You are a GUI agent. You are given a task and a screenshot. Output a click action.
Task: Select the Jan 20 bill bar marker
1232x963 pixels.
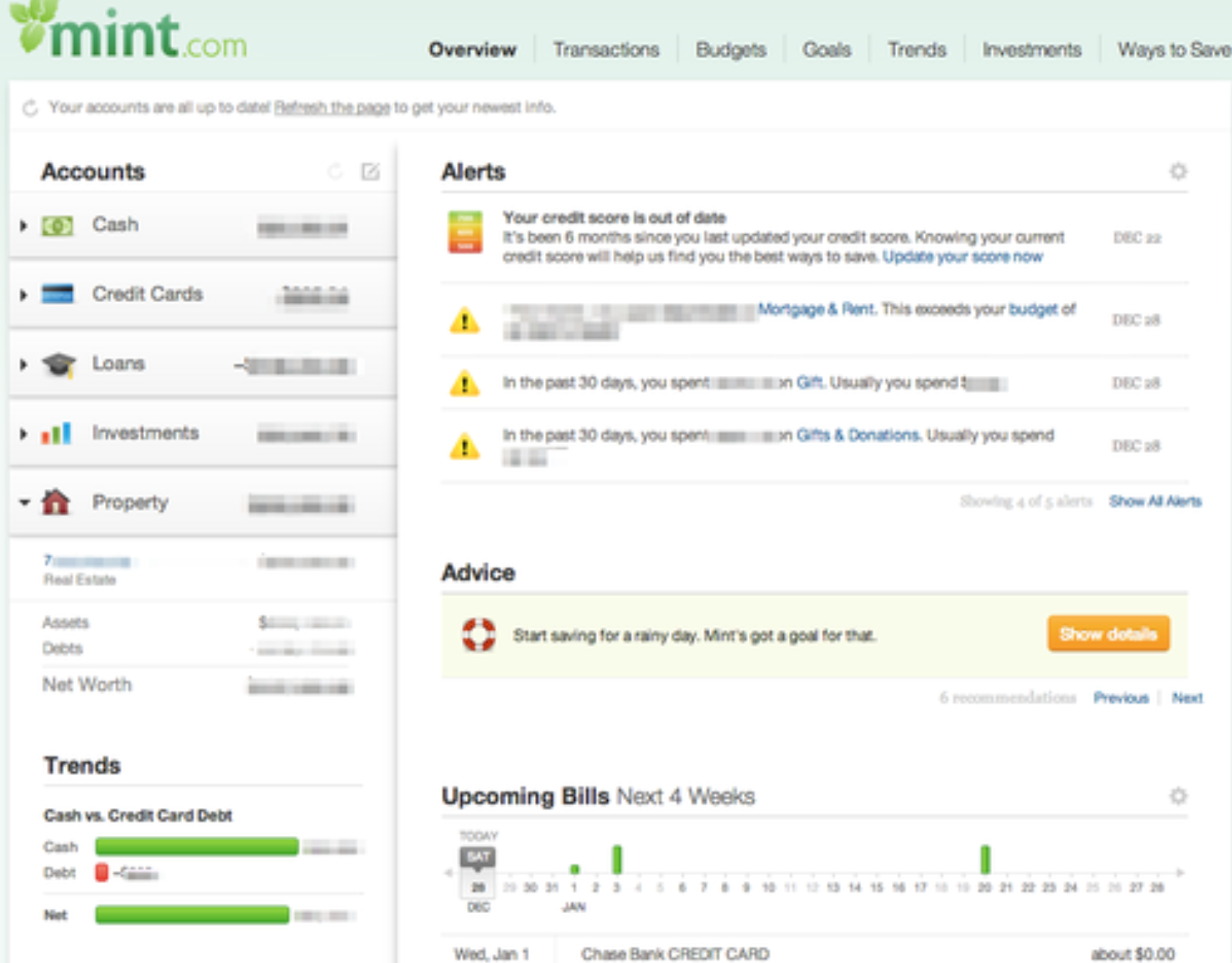[985, 859]
